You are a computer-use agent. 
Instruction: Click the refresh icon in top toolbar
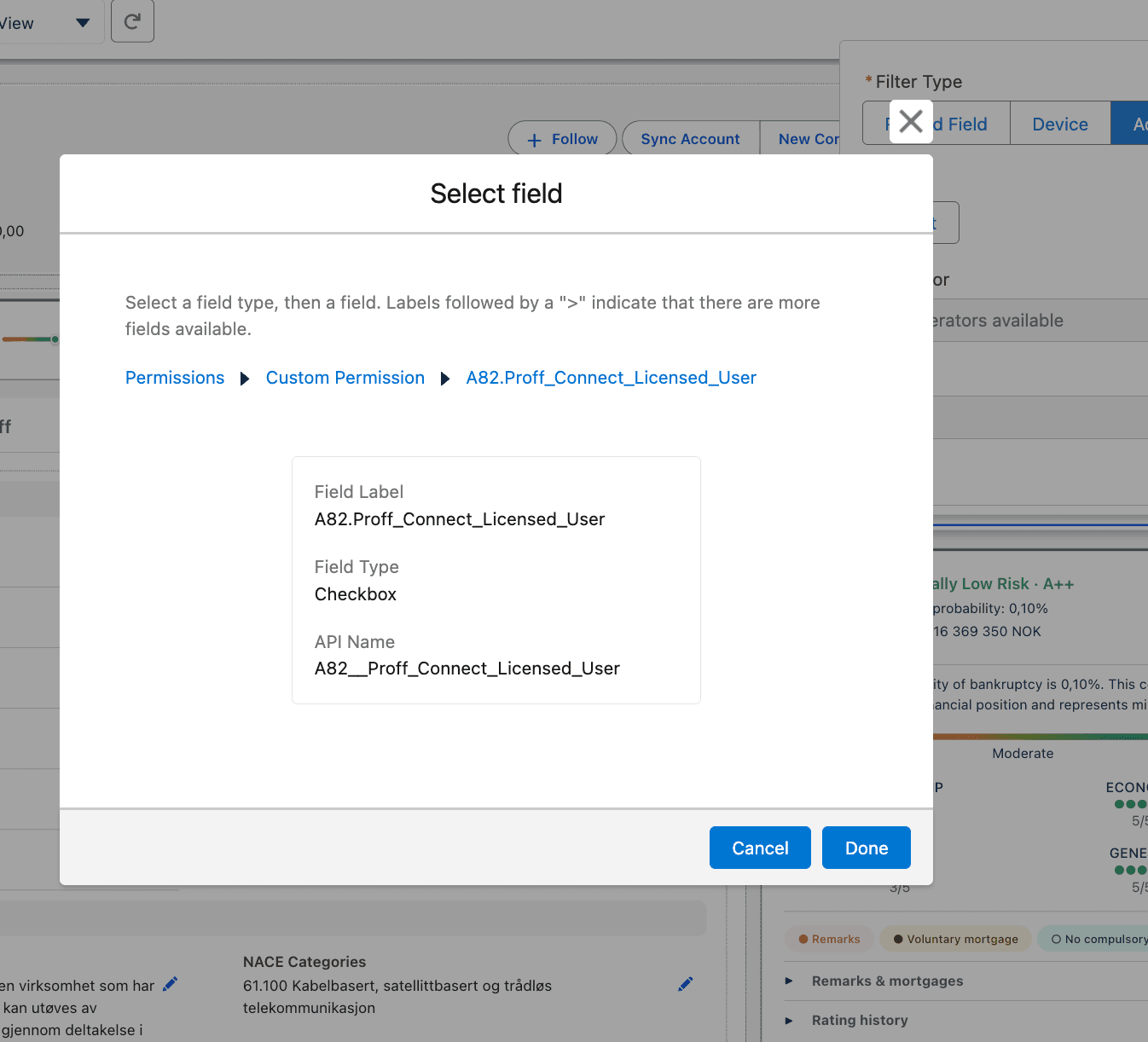point(132,21)
